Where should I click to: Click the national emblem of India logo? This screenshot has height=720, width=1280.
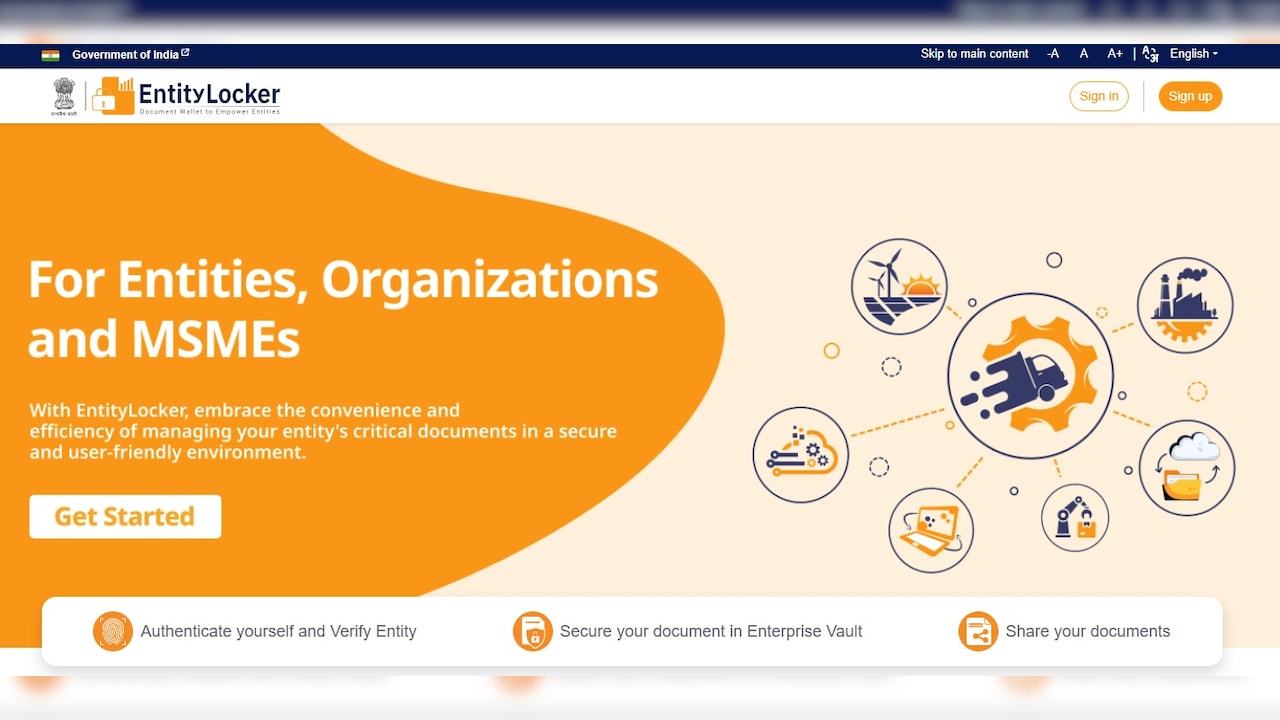coord(64,96)
